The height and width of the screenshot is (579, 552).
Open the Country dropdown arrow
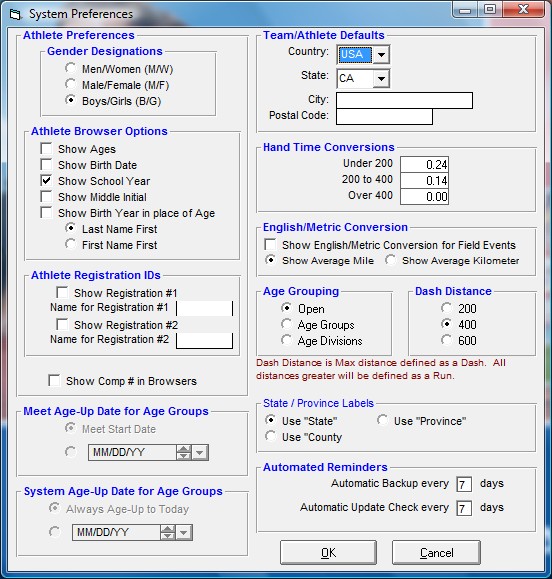(x=381, y=55)
